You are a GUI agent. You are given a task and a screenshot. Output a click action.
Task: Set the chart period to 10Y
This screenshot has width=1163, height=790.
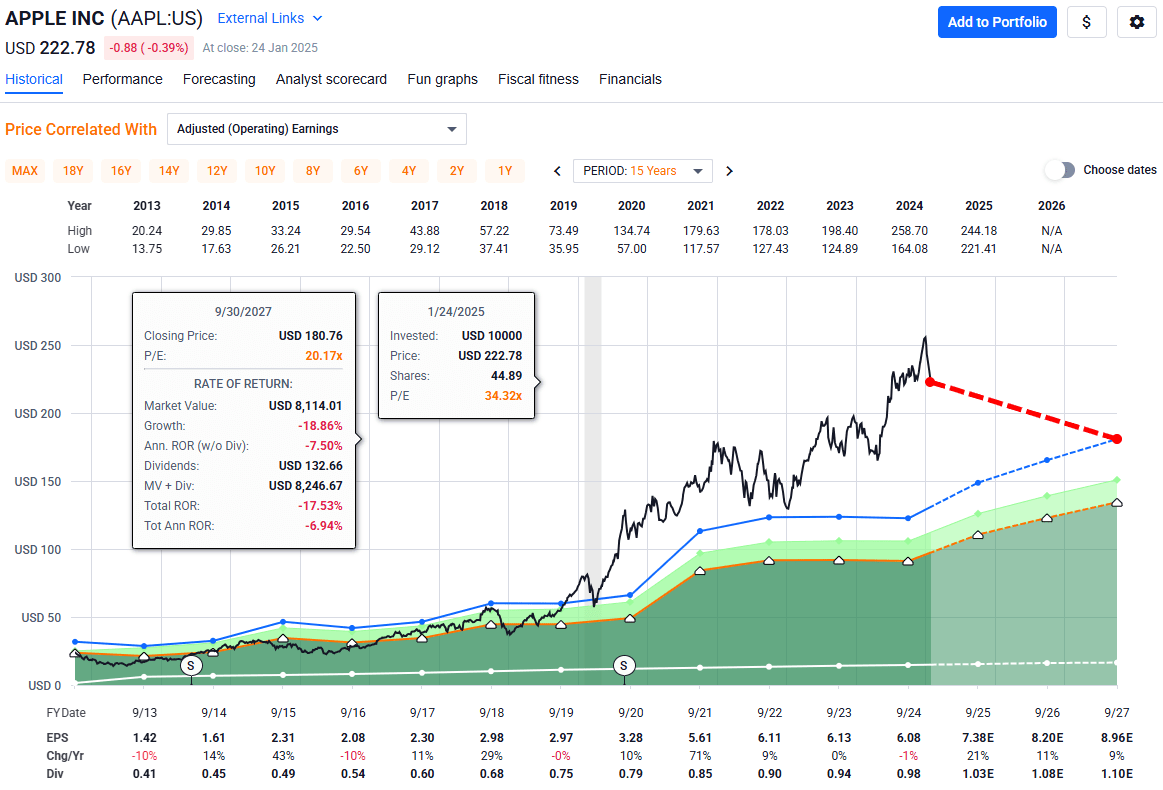tap(265, 170)
